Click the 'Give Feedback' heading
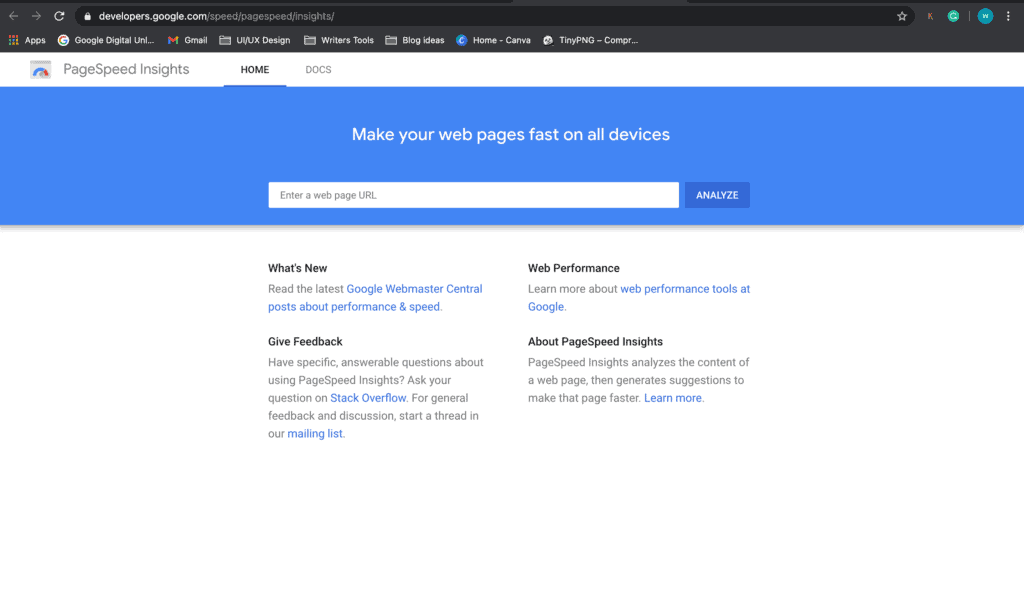The image size is (1024, 615). [x=305, y=341]
